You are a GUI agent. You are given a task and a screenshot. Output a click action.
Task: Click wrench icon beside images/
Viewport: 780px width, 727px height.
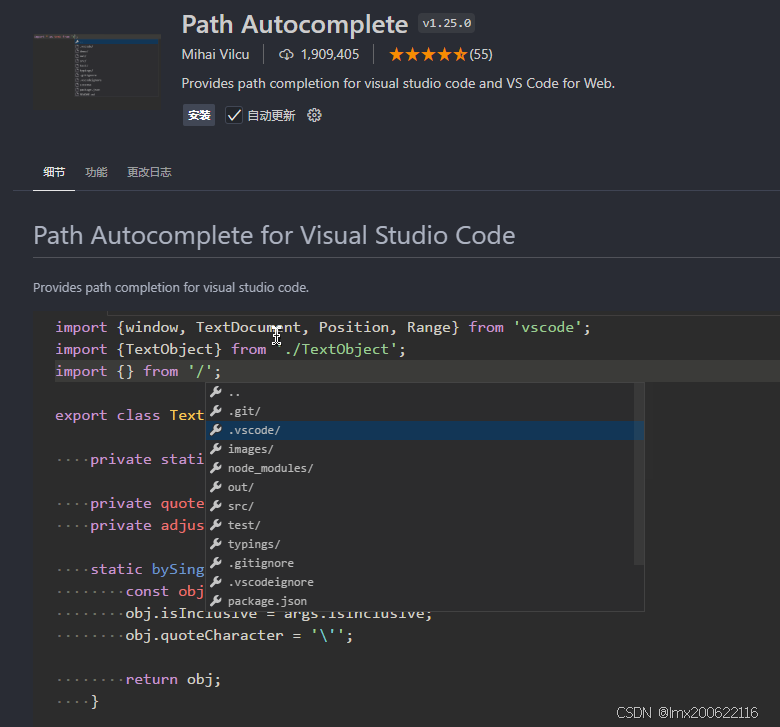pyautogui.click(x=216, y=448)
